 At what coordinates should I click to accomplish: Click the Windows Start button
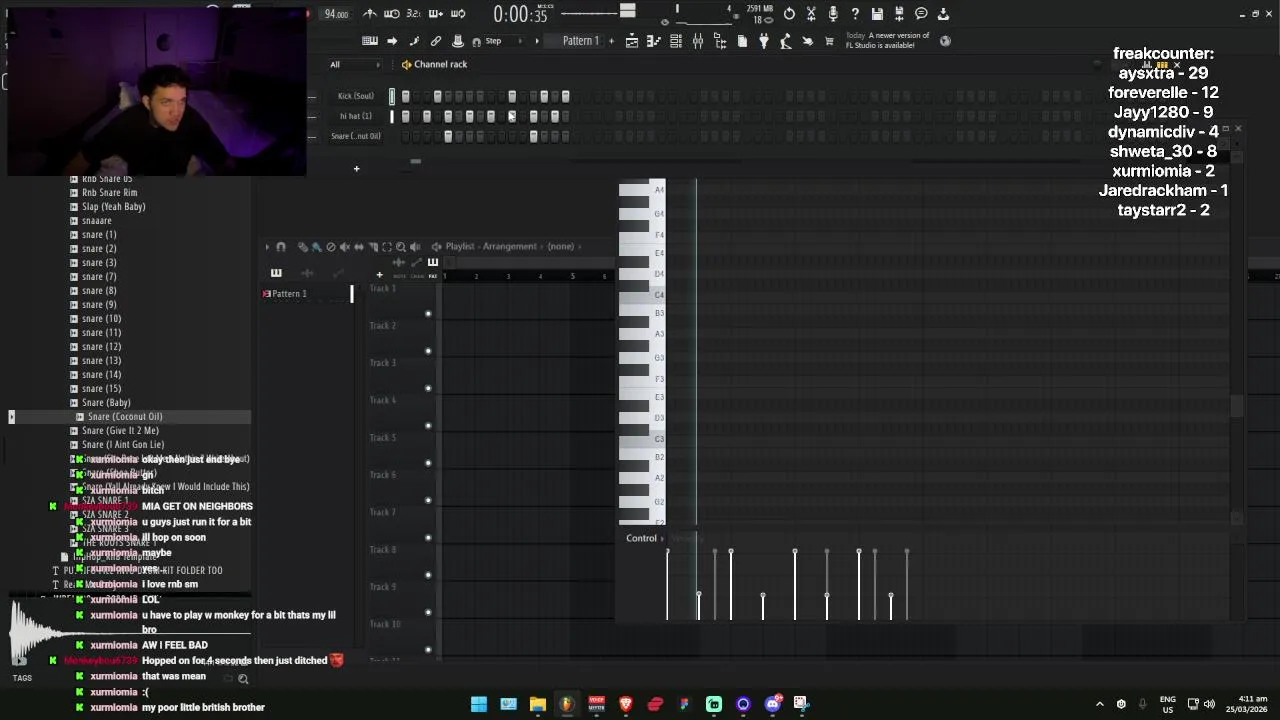pos(479,704)
